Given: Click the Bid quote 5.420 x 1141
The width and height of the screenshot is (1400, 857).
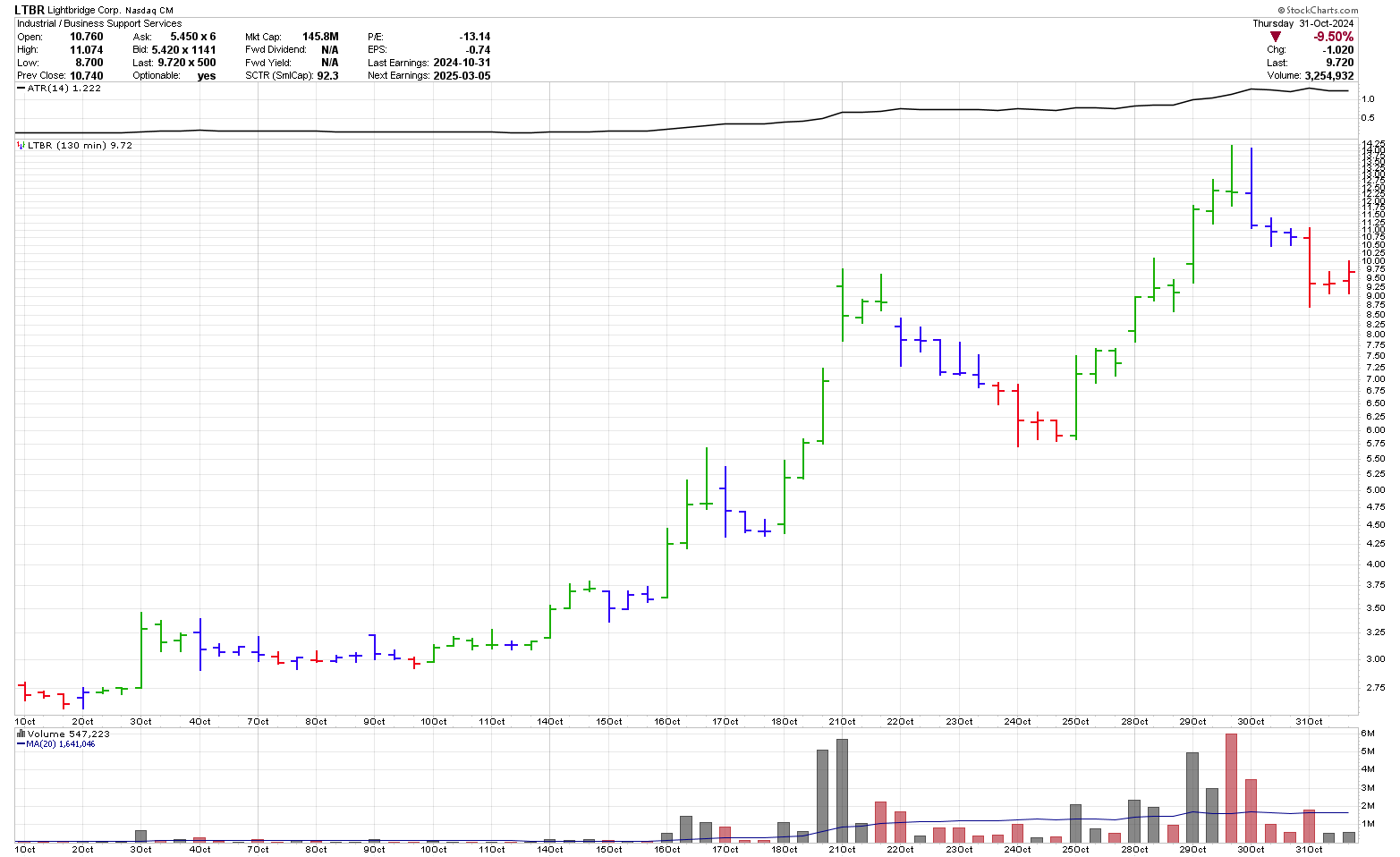Looking at the screenshot, I should tap(183, 50).
